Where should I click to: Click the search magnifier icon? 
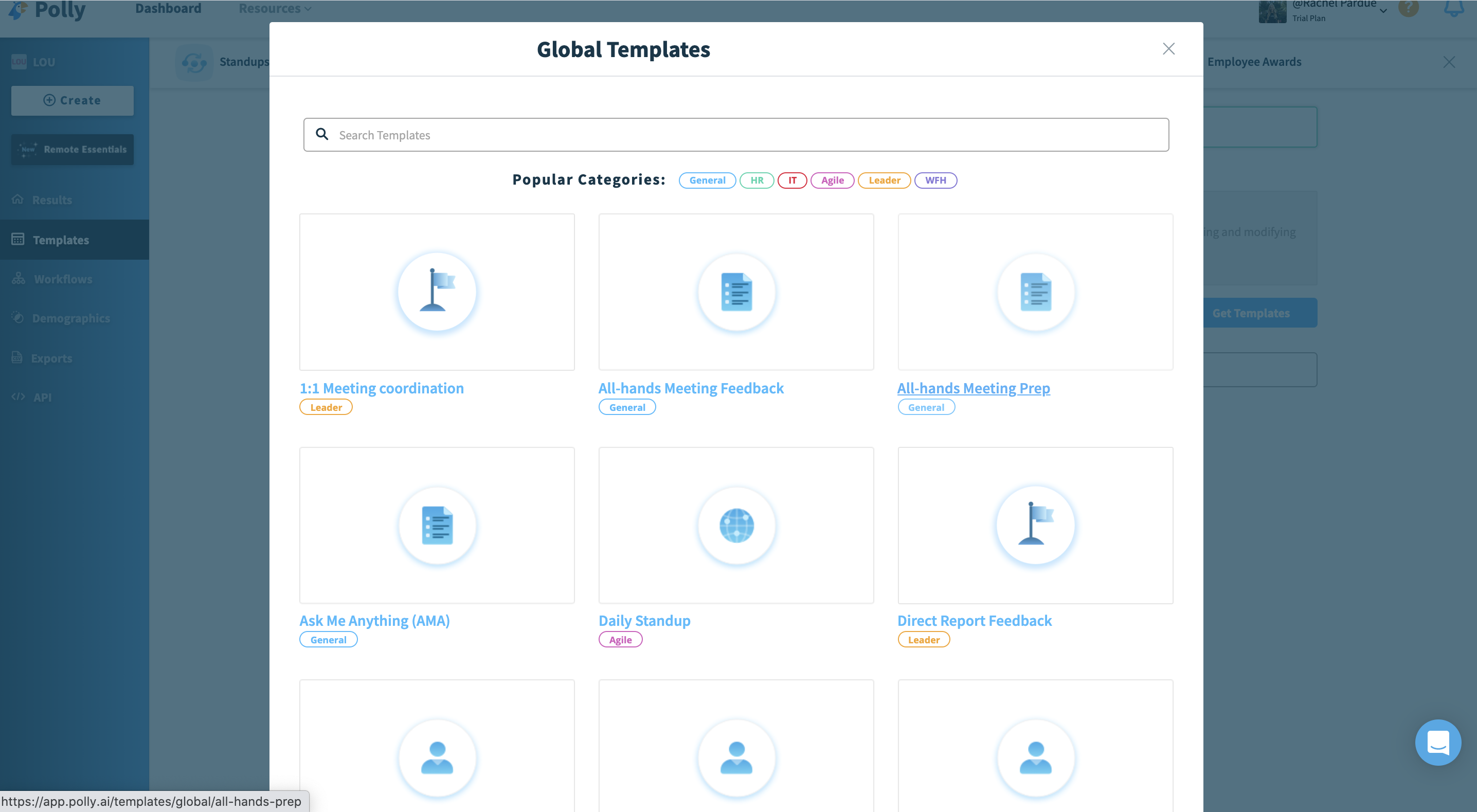tap(322, 134)
